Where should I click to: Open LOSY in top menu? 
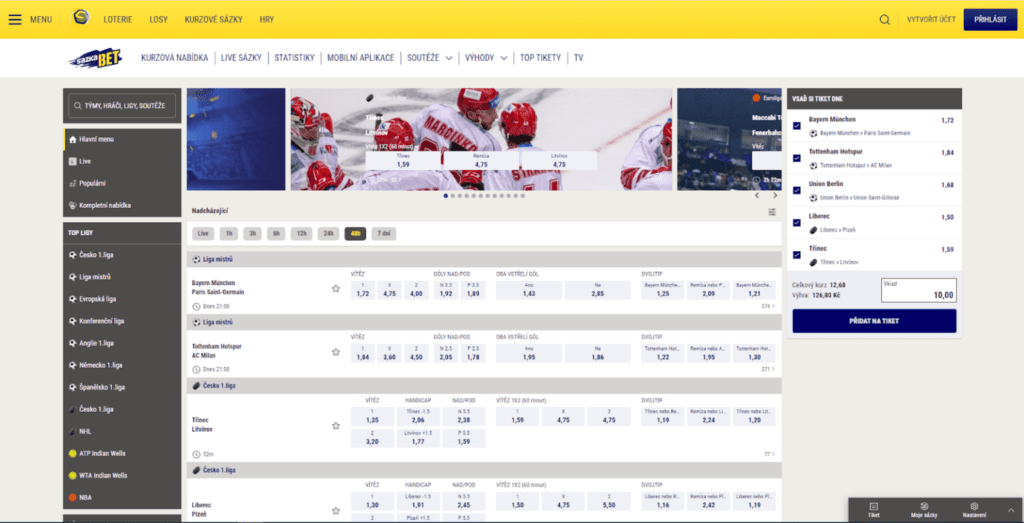(158, 20)
